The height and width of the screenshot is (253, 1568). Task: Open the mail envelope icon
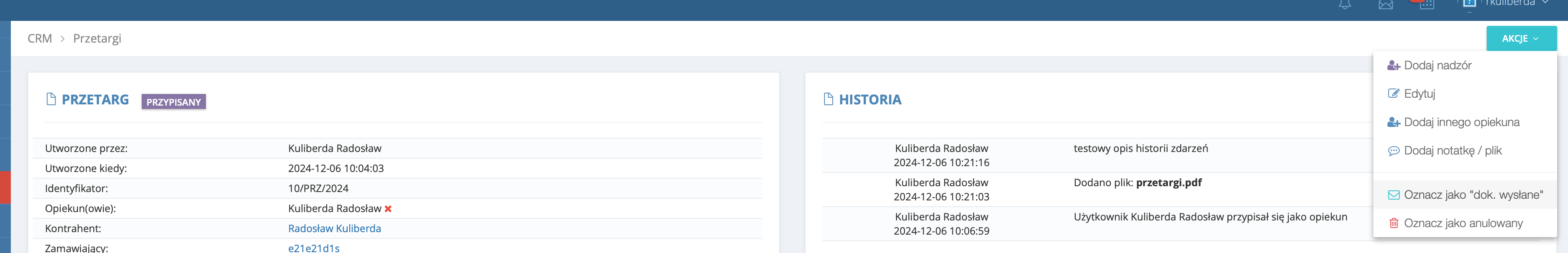pos(1385,4)
